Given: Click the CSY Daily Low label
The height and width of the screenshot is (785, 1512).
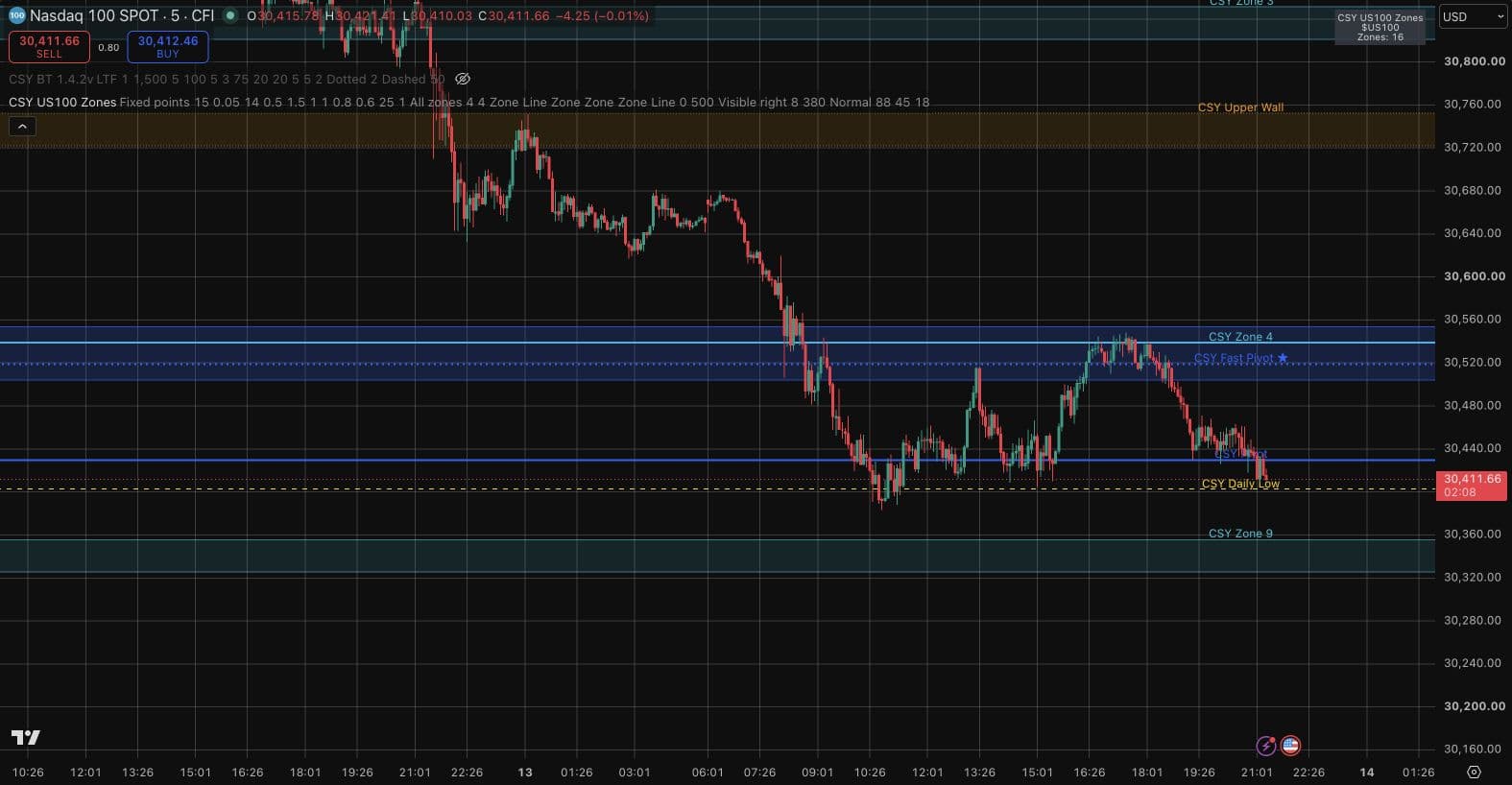Looking at the screenshot, I should (1240, 484).
